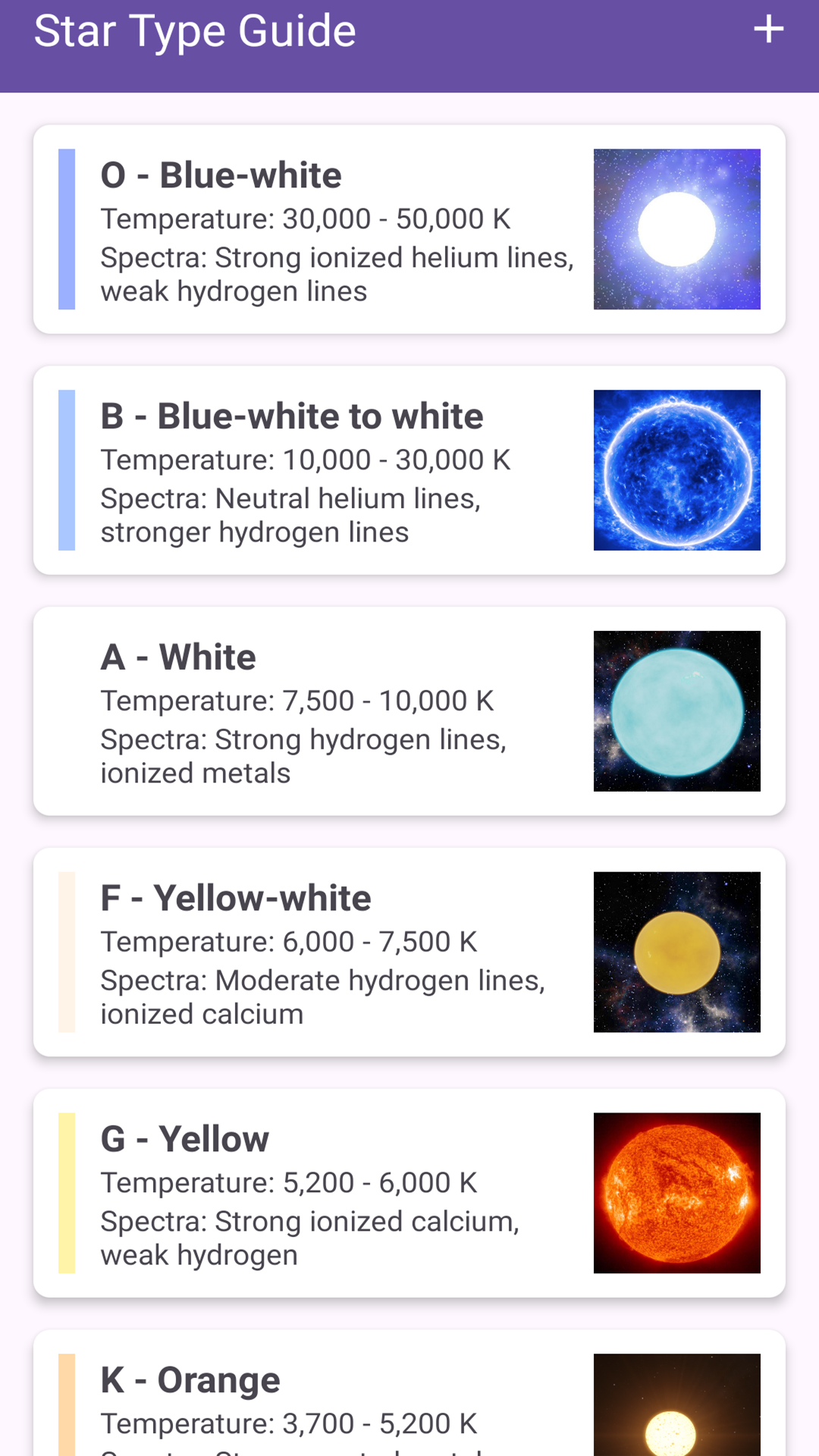
Task: View the F-type yellow-white star thumbnail
Action: point(676,952)
